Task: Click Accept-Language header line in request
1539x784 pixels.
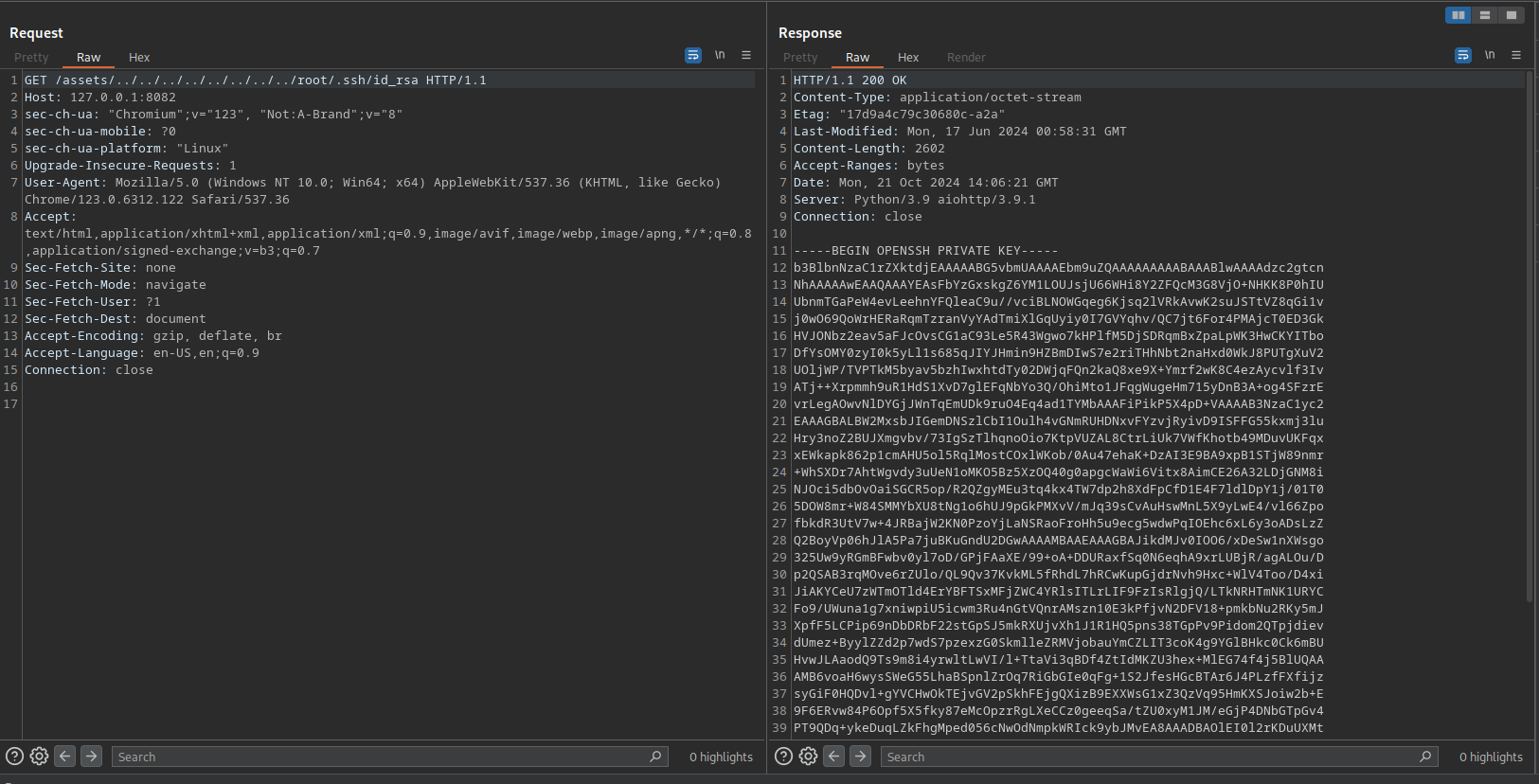Action: pos(142,353)
